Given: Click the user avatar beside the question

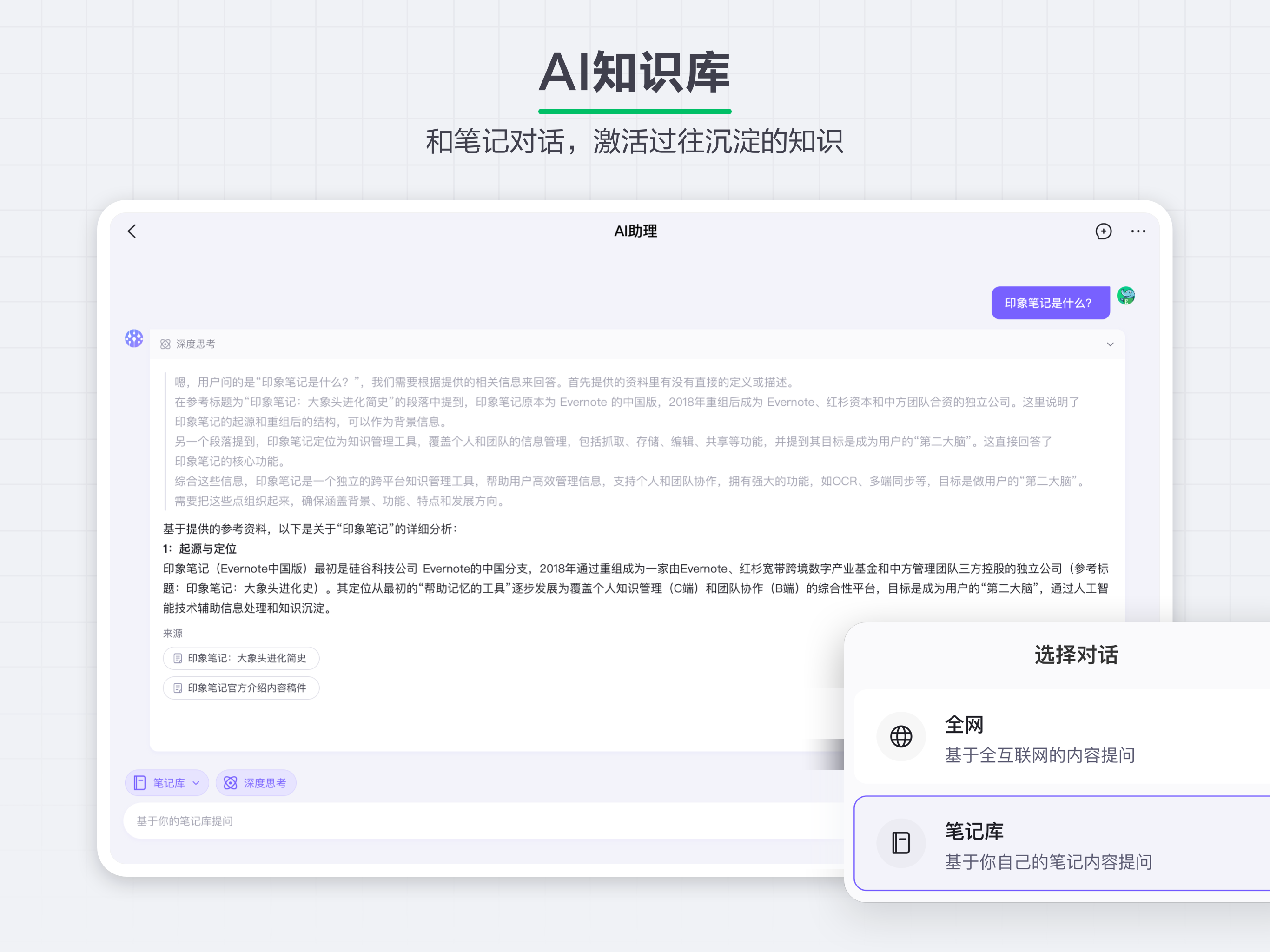Looking at the screenshot, I should pos(1125,296).
